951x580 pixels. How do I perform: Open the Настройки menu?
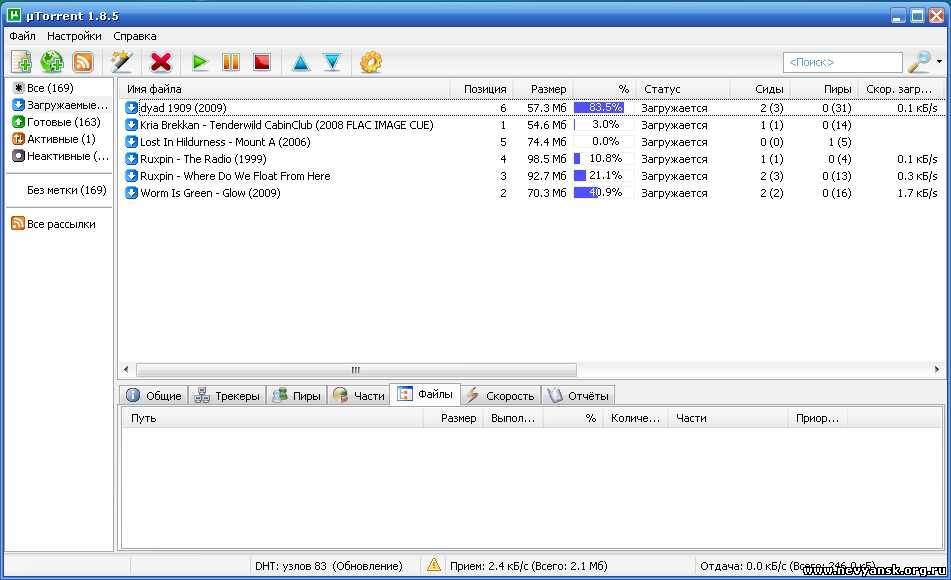[74, 36]
